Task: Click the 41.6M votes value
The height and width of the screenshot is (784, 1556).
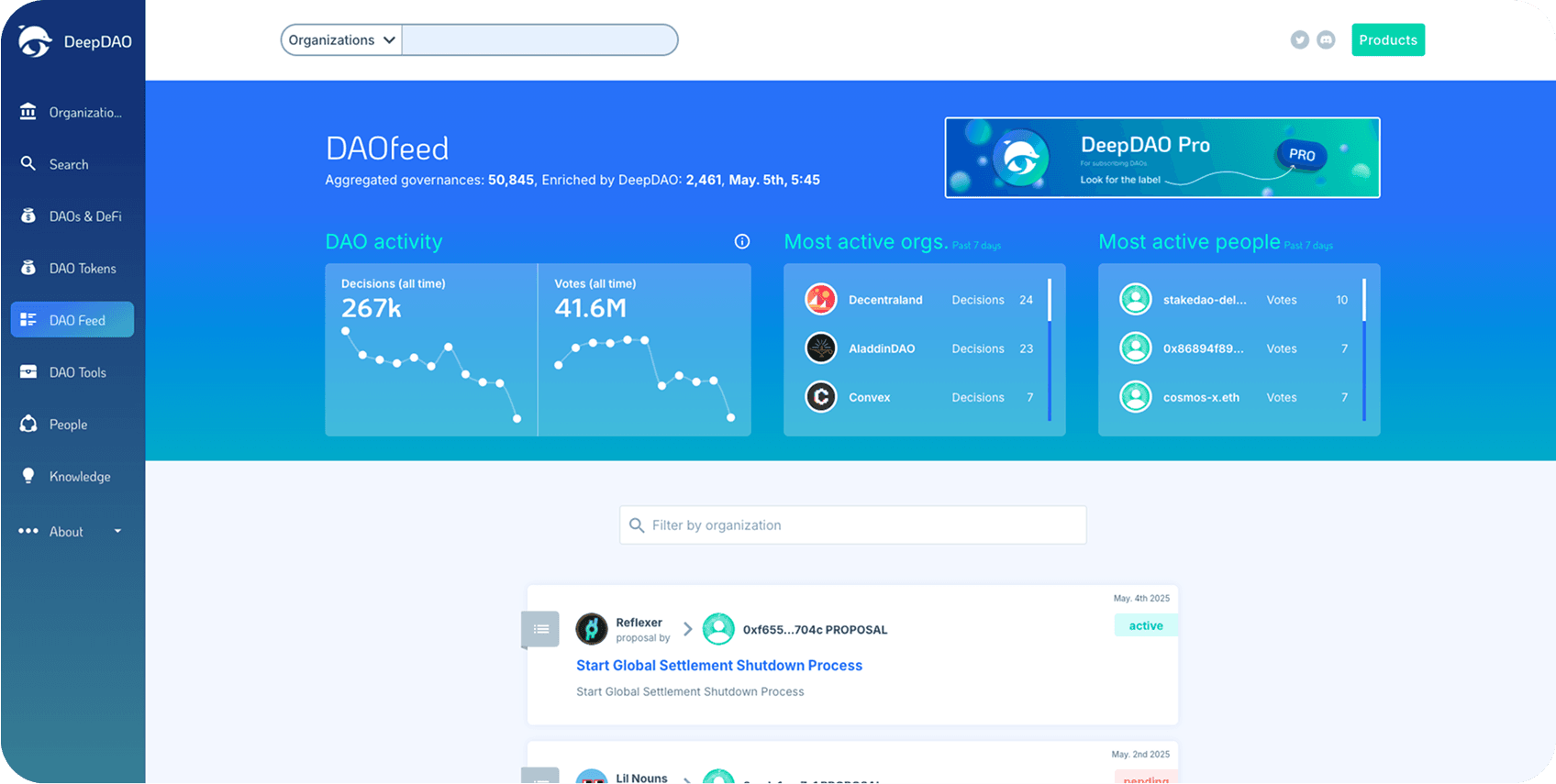Action: point(591,308)
